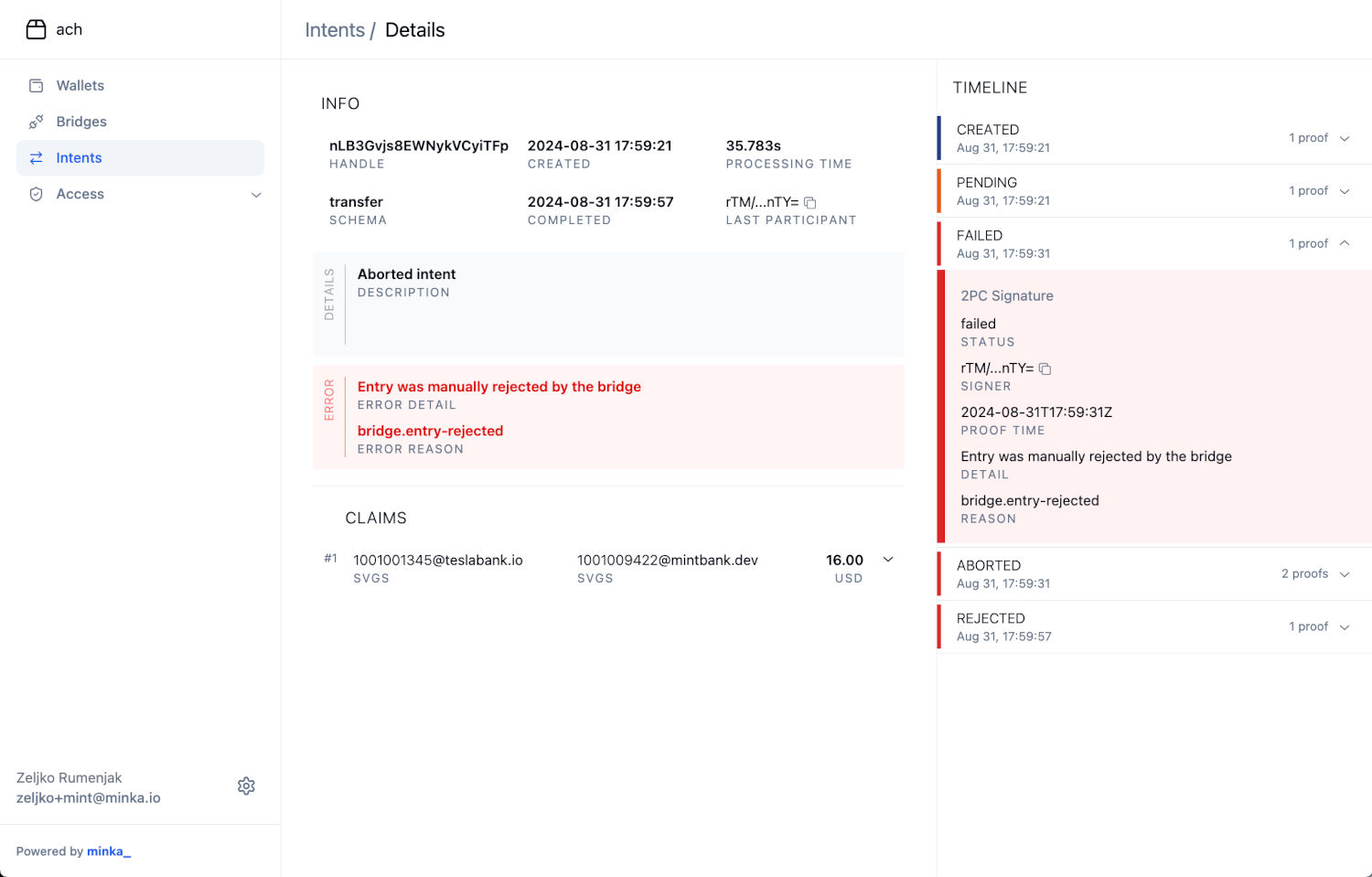Copy the signer key in 2PC Signature
Image resolution: width=1372 pixels, height=877 pixels.
click(x=1045, y=369)
